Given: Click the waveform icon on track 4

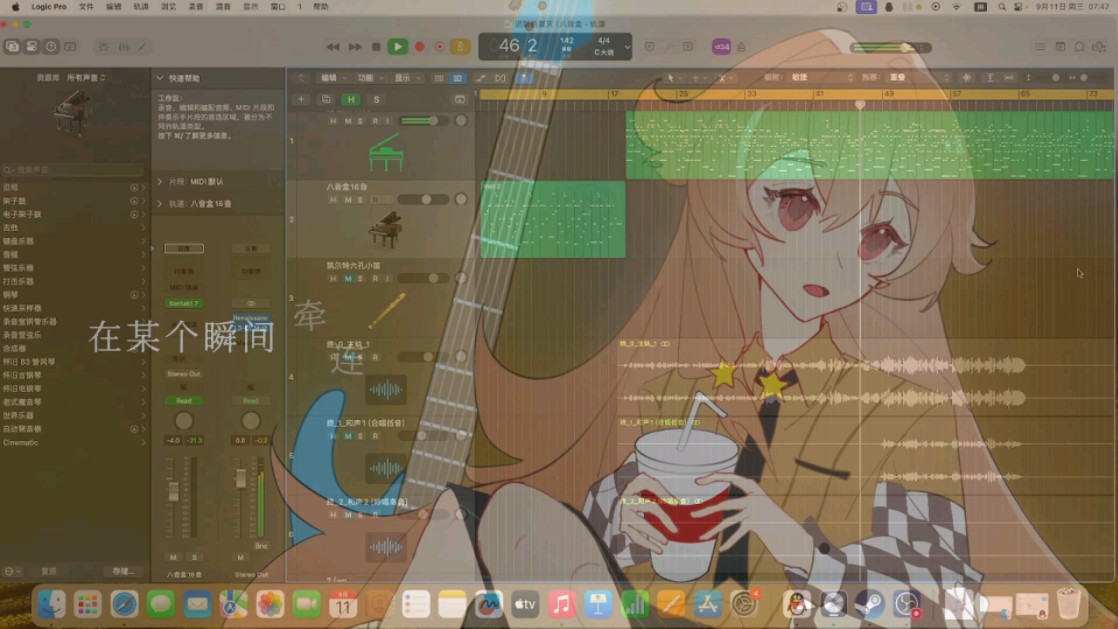Looking at the screenshot, I should [x=386, y=389].
